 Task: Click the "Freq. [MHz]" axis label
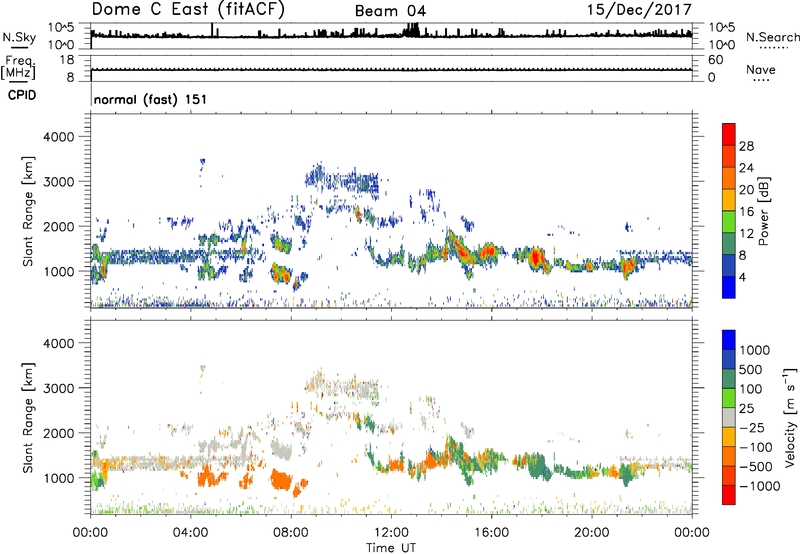pyautogui.click(x=19, y=68)
